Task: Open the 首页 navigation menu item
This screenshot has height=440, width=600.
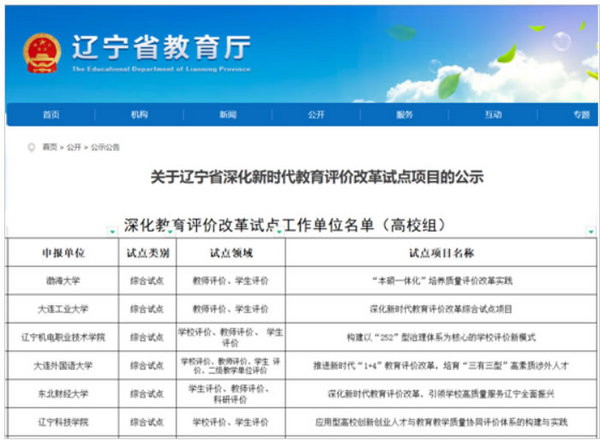Action: [51, 114]
